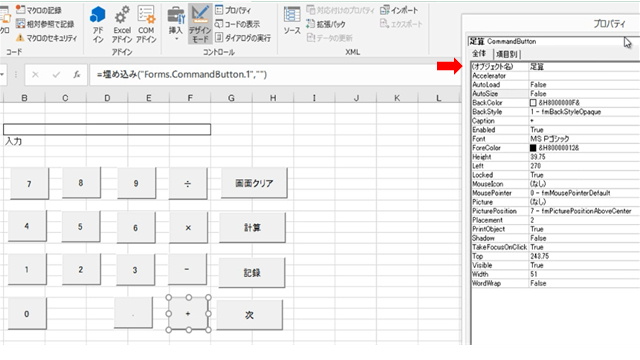Viewport: 640px width, 360px height.
Task: Click the 0 calculator button
Action: click(27, 313)
